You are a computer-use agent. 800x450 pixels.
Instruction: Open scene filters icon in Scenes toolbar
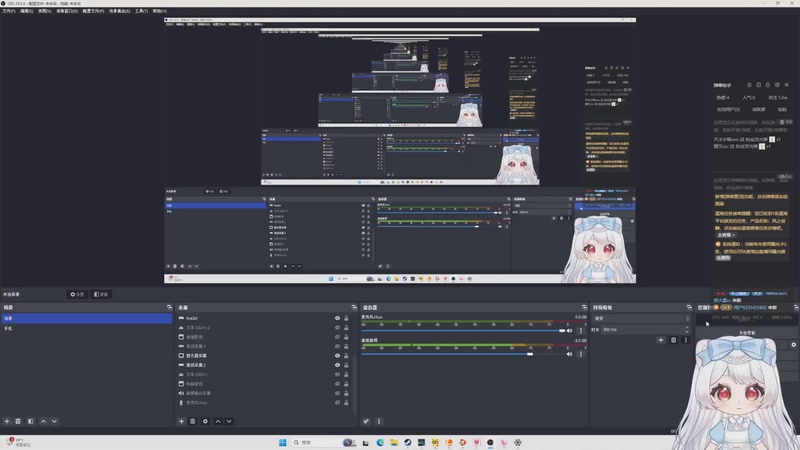31,421
